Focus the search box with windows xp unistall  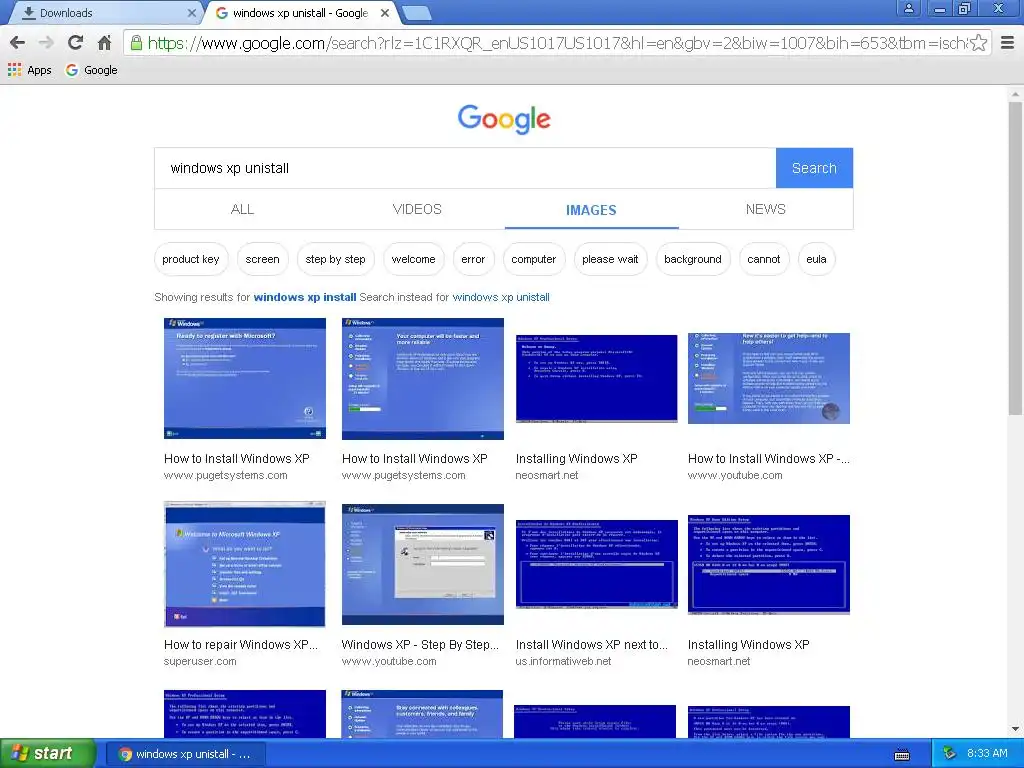click(465, 168)
